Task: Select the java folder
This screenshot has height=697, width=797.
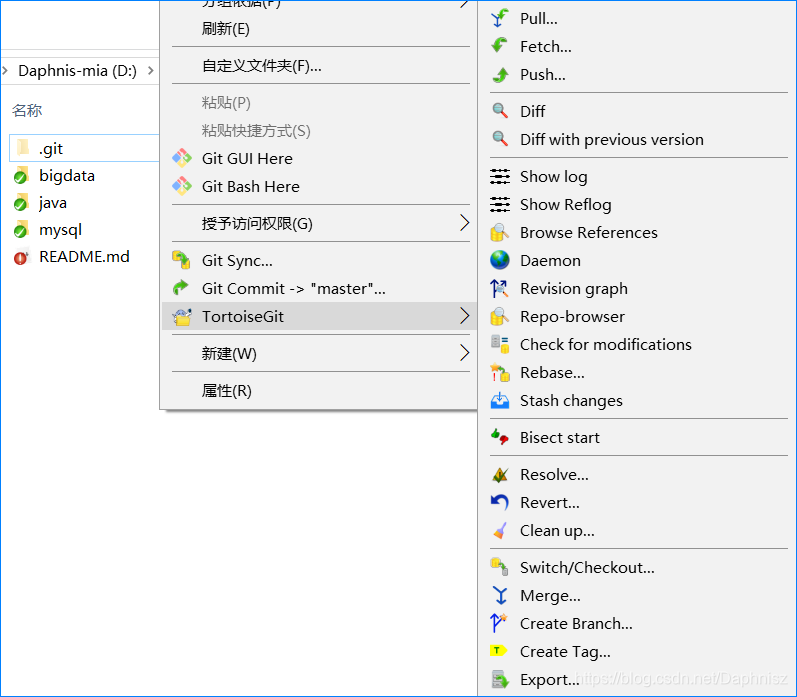Action: (x=52, y=202)
